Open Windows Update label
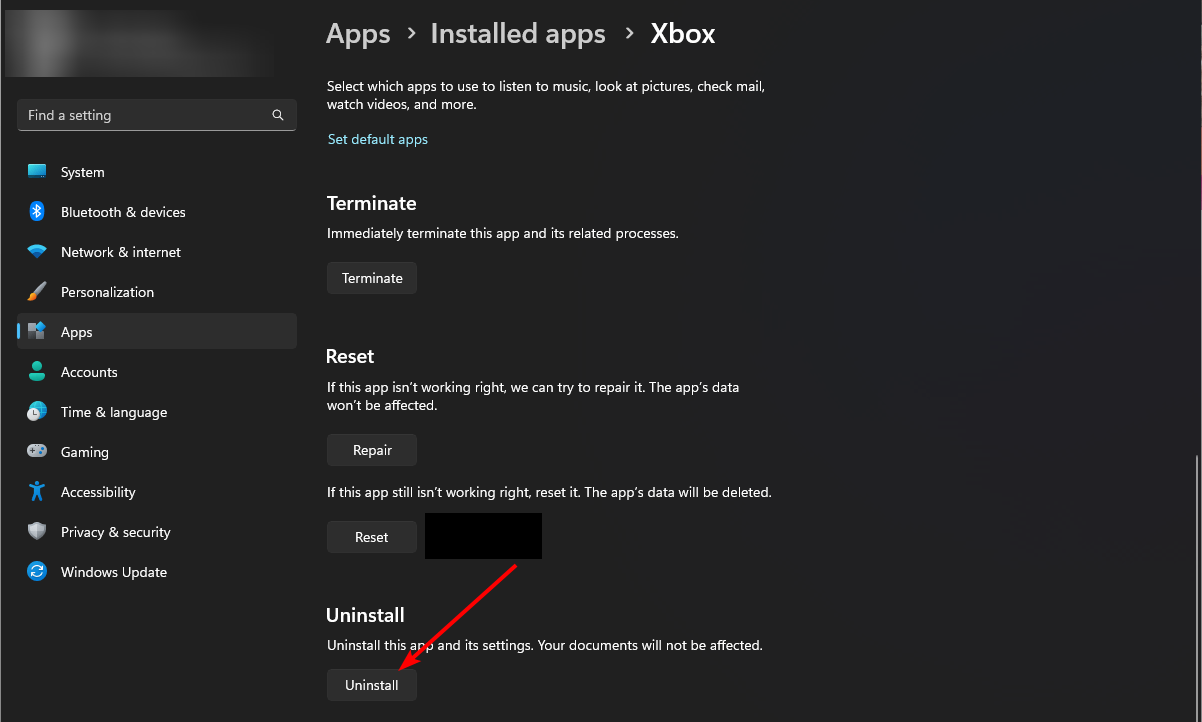The height and width of the screenshot is (722, 1202). 113,572
